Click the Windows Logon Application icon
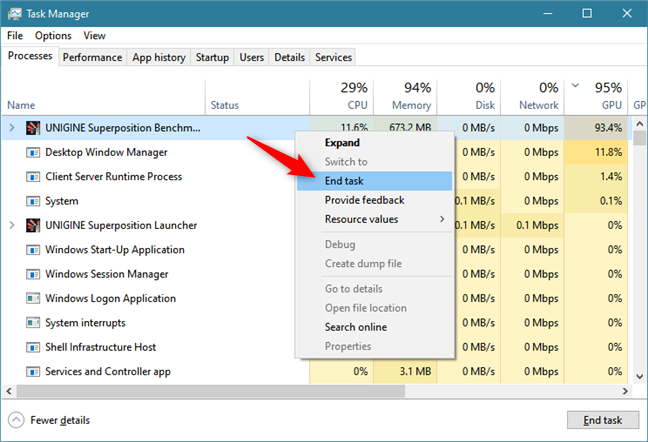The width and height of the screenshot is (648, 442). pos(33,298)
